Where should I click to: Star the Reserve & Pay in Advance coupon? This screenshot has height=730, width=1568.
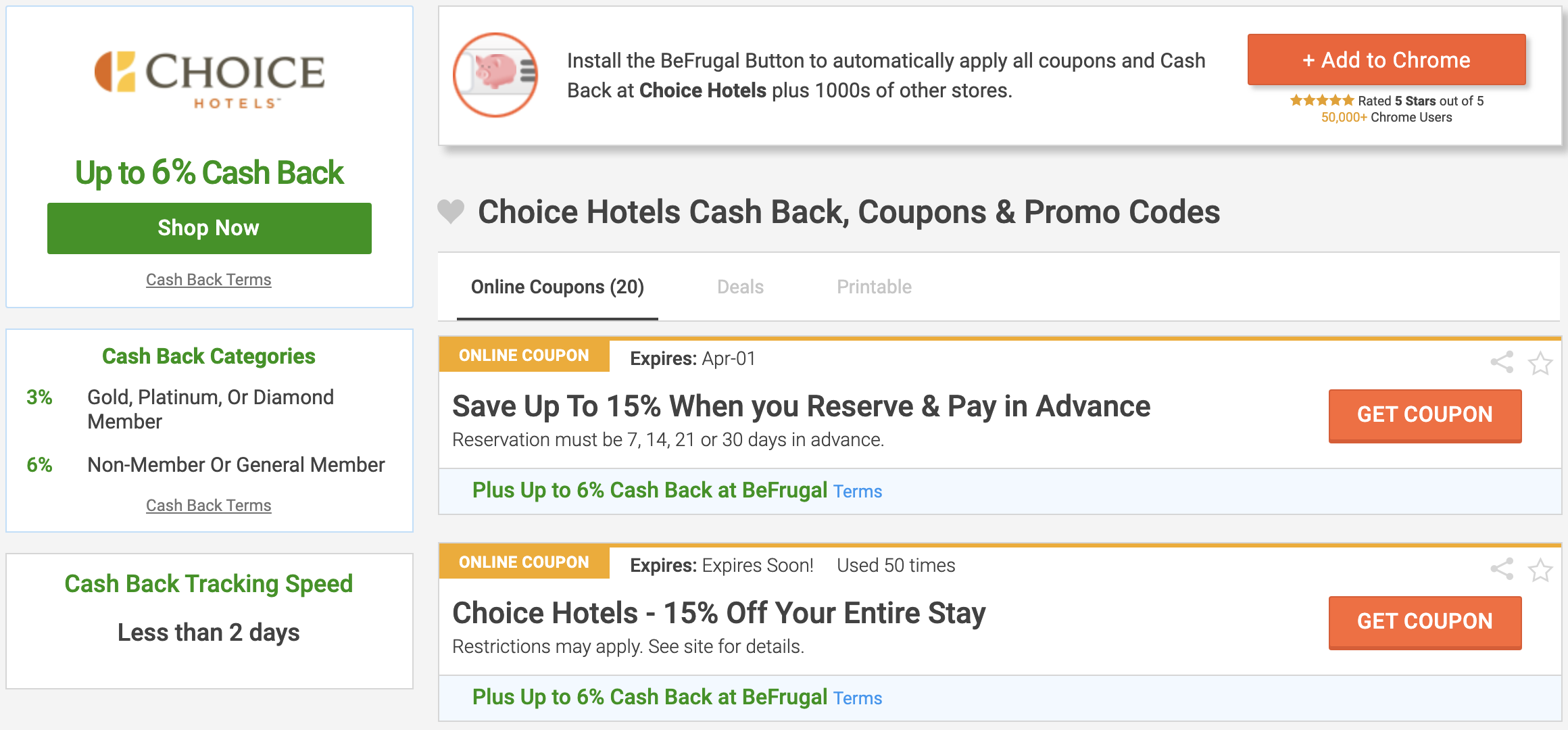(1540, 363)
